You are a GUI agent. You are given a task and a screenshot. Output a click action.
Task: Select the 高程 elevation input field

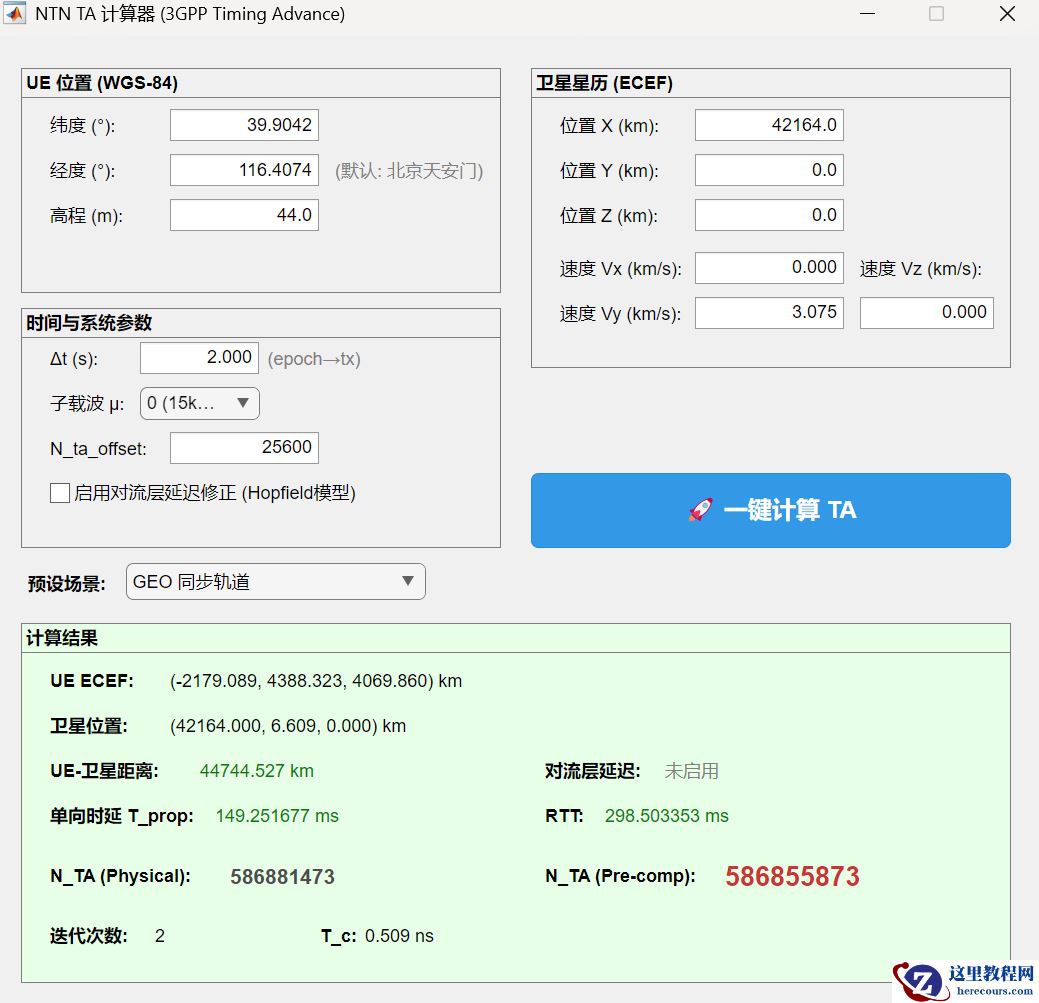(244, 214)
